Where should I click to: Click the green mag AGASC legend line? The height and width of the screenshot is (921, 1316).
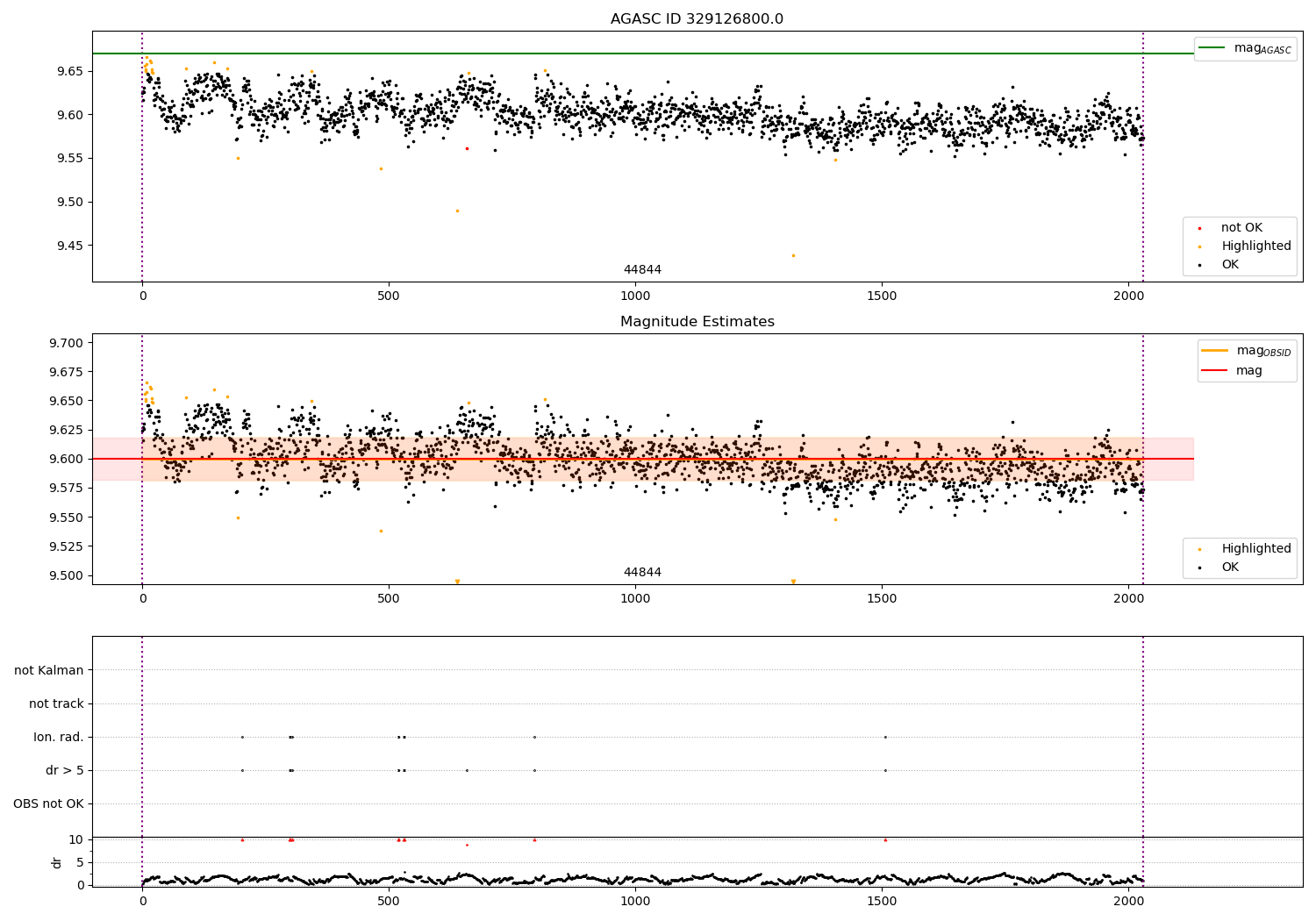point(1212,48)
